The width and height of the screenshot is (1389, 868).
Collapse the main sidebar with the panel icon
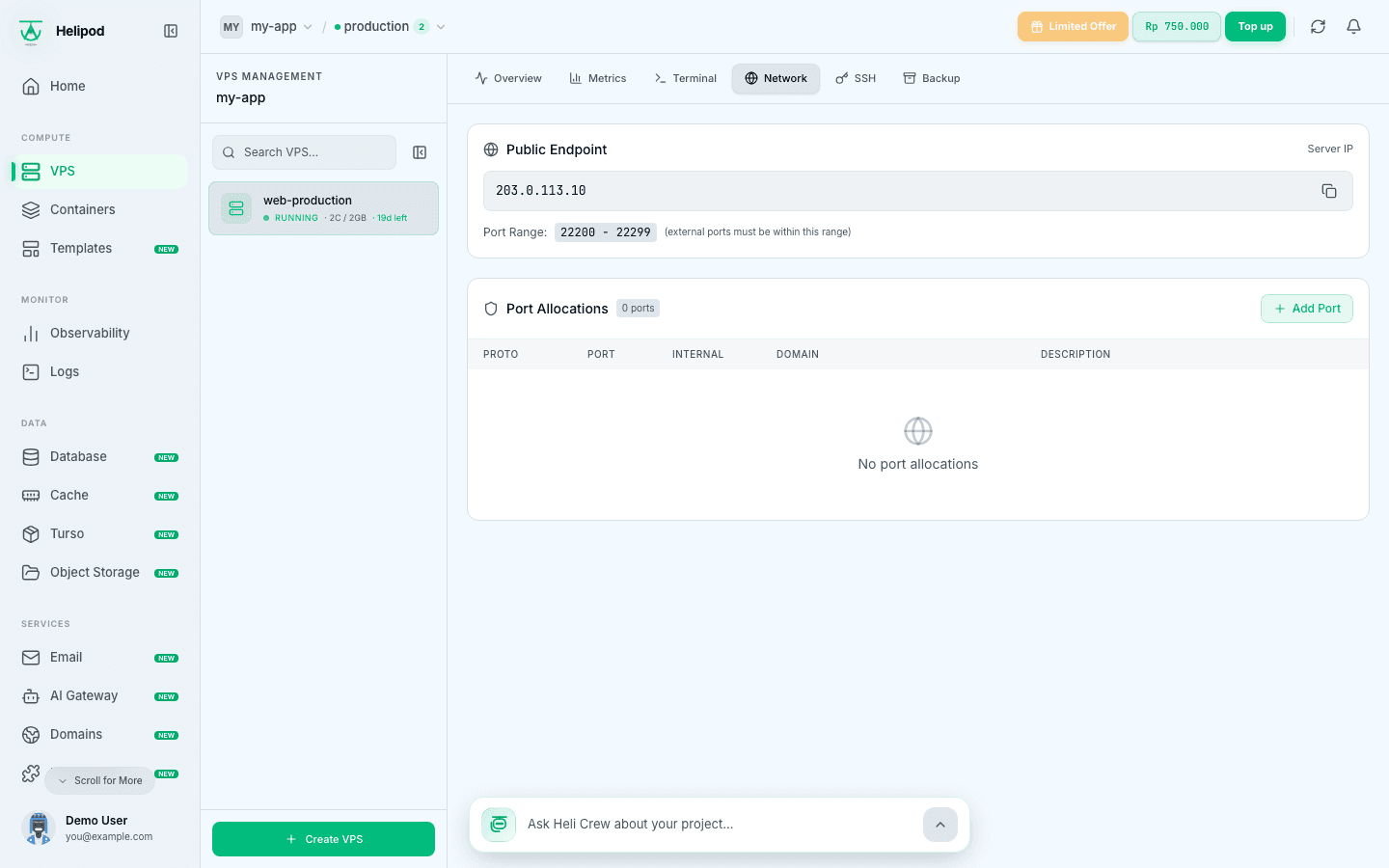tap(171, 31)
